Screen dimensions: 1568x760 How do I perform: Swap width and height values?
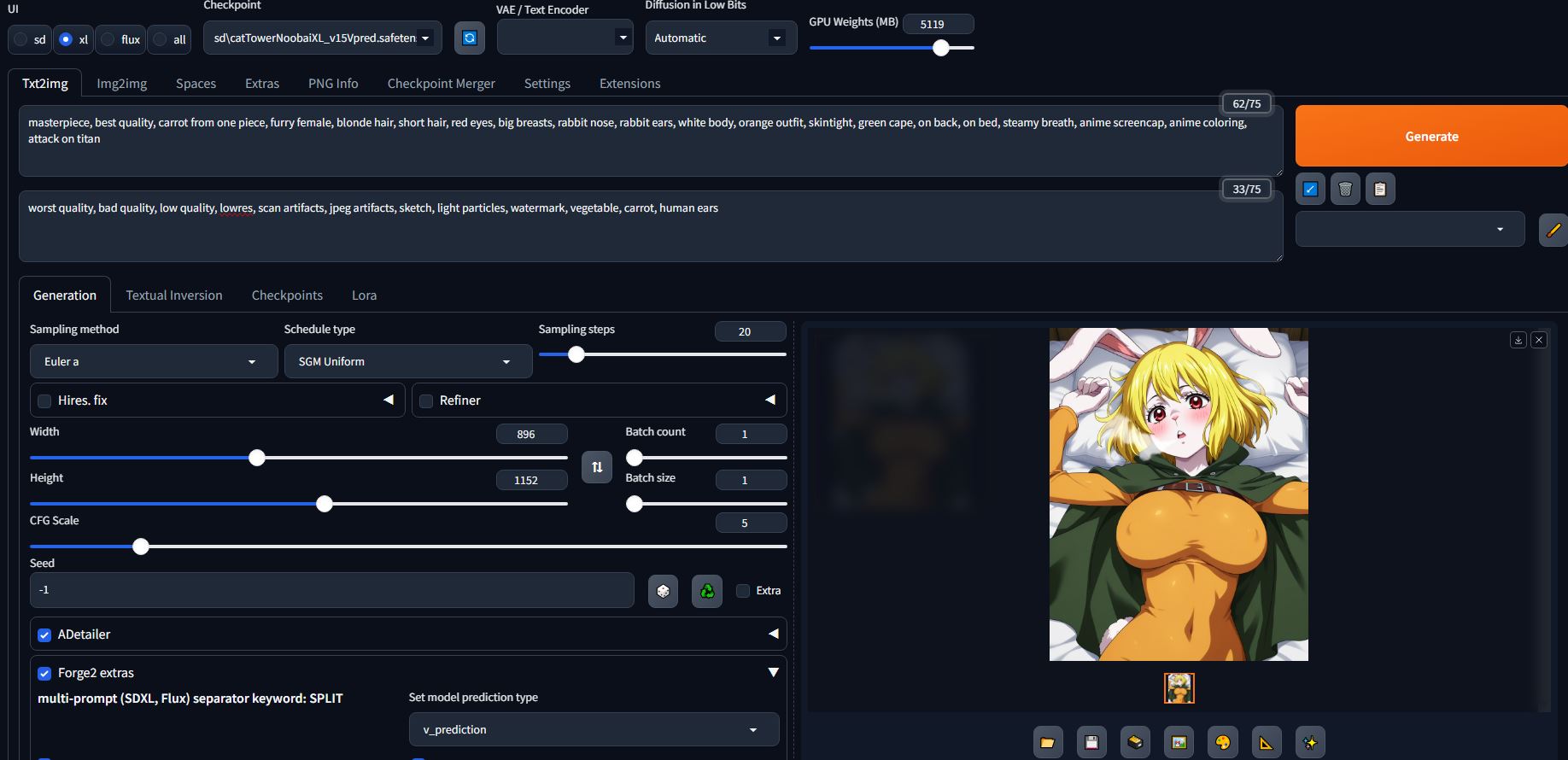coord(597,467)
